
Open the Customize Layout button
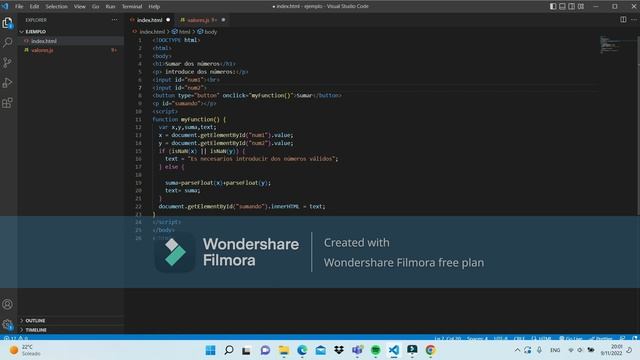pyautogui.click(x=581, y=6)
